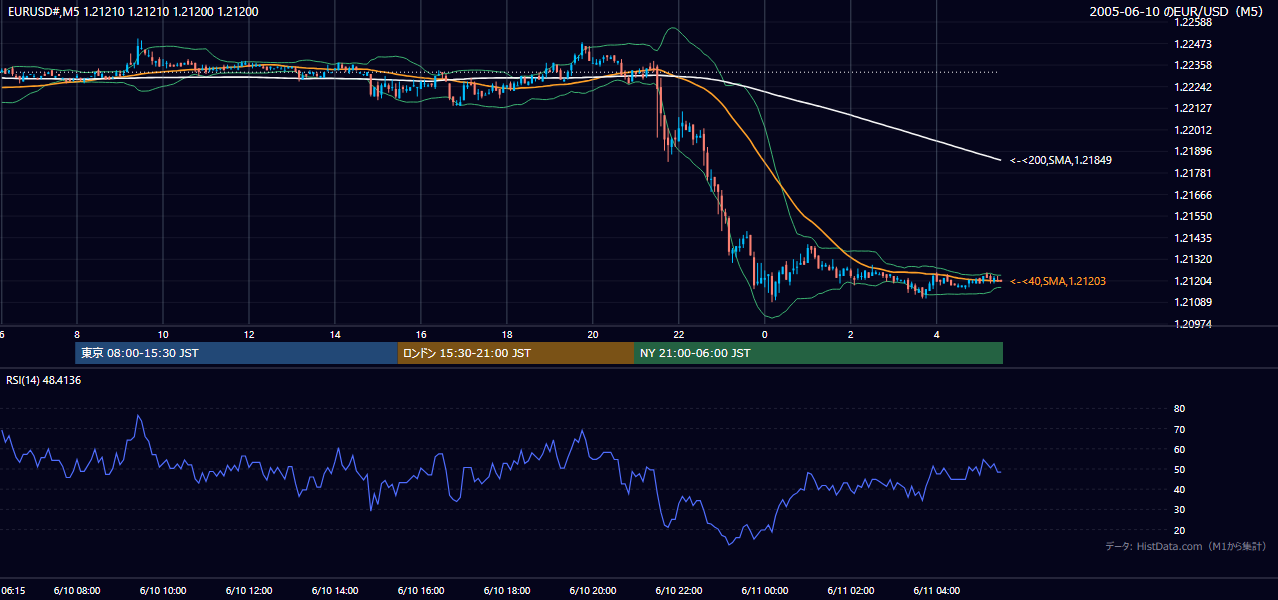
Task: Click RSI axis level 30
Action: pyautogui.click(x=1179, y=510)
